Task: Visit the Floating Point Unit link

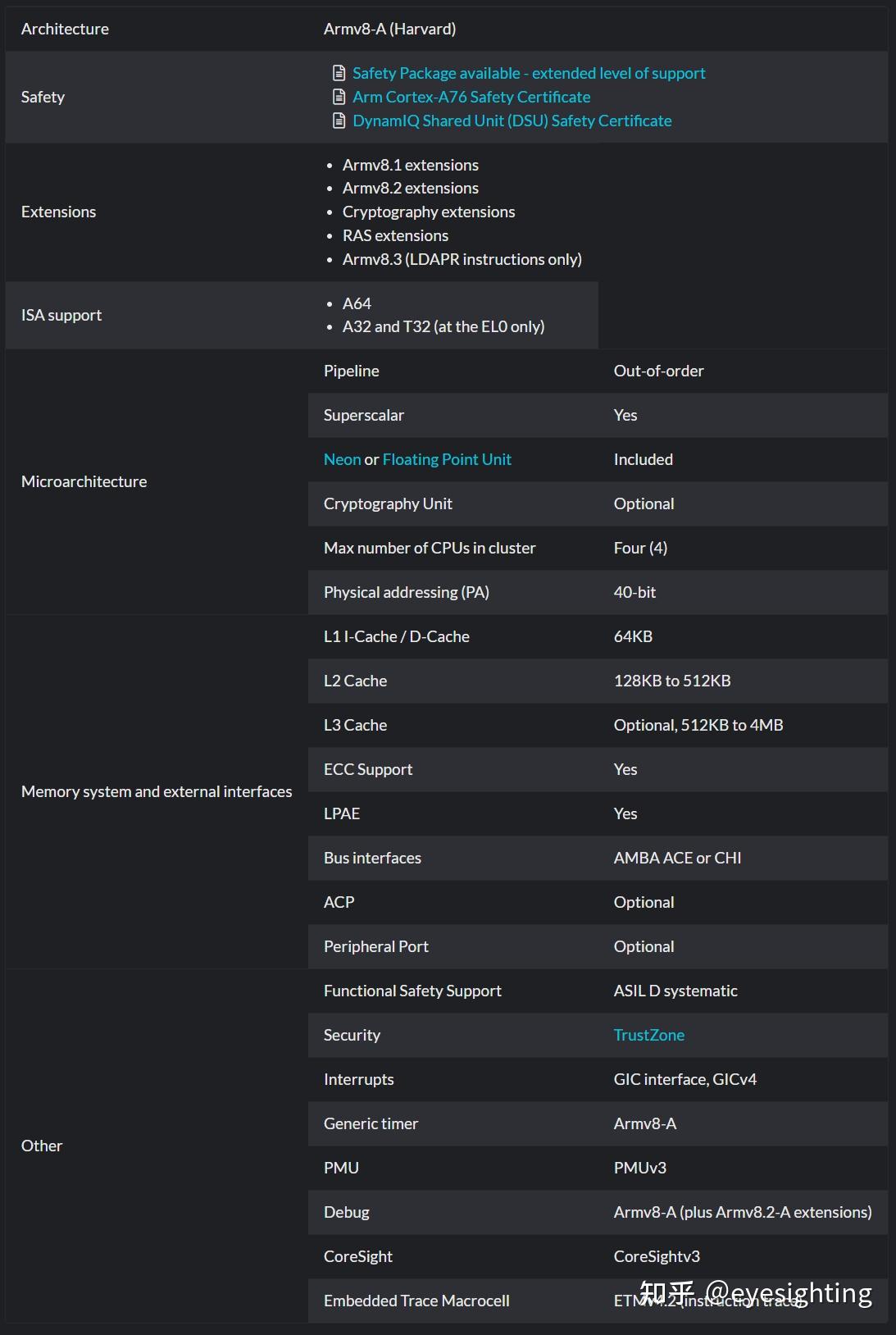Action: click(x=446, y=459)
